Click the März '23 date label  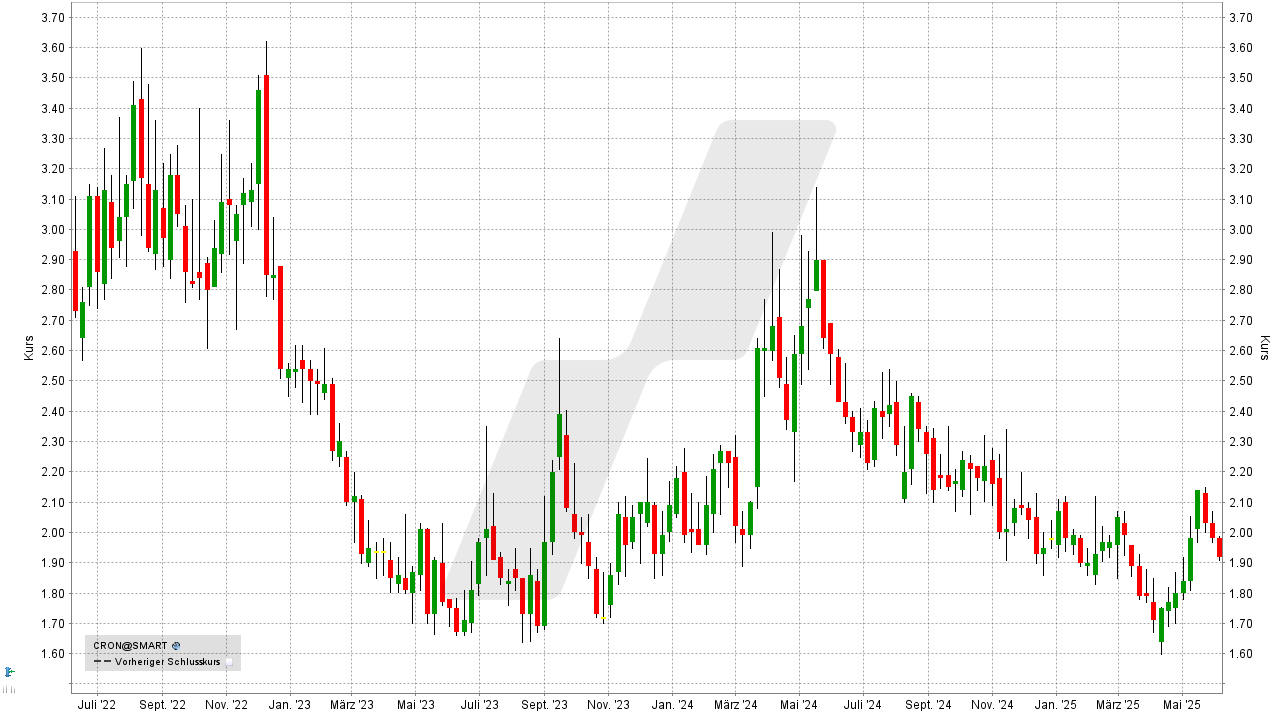pos(351,705)
